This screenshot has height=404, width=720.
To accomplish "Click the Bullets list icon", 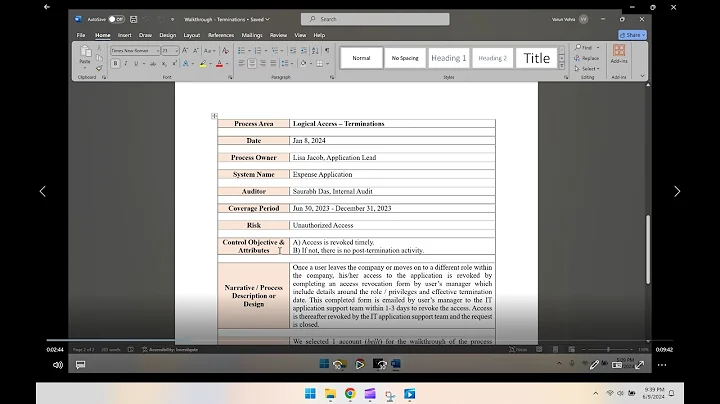I will [x=241, y=50].
